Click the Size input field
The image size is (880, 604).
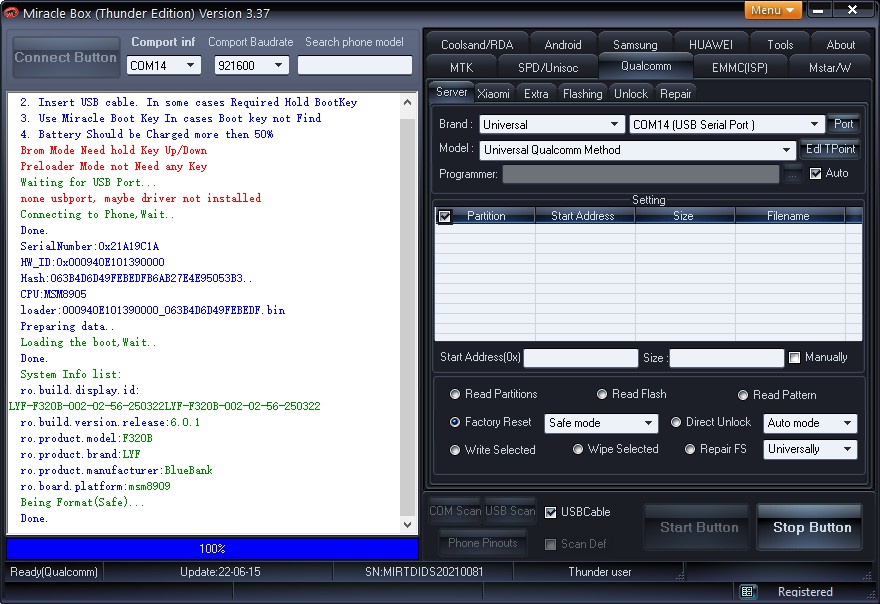tap(727, 358)
